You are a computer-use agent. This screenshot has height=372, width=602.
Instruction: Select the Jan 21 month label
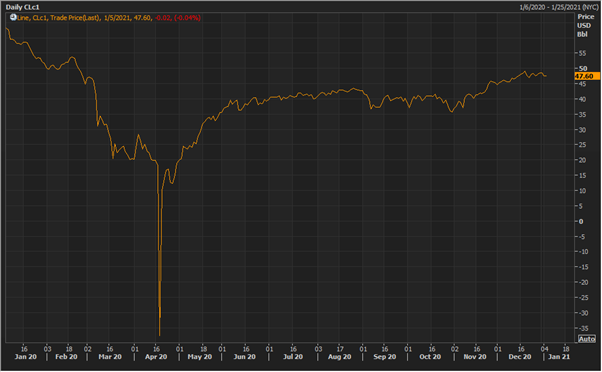point(559,357)
